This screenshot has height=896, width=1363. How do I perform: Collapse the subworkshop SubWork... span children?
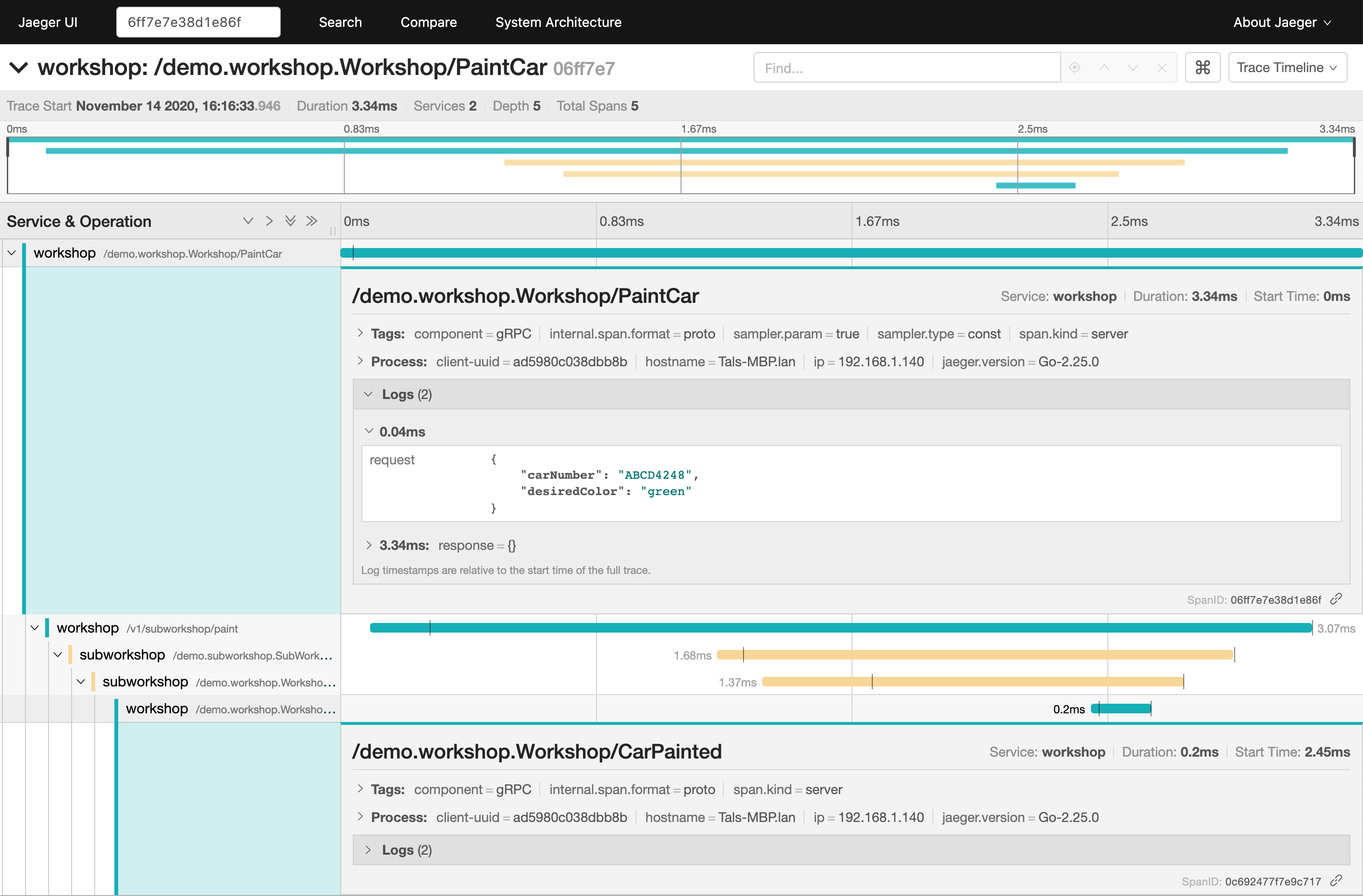[58, 655]
